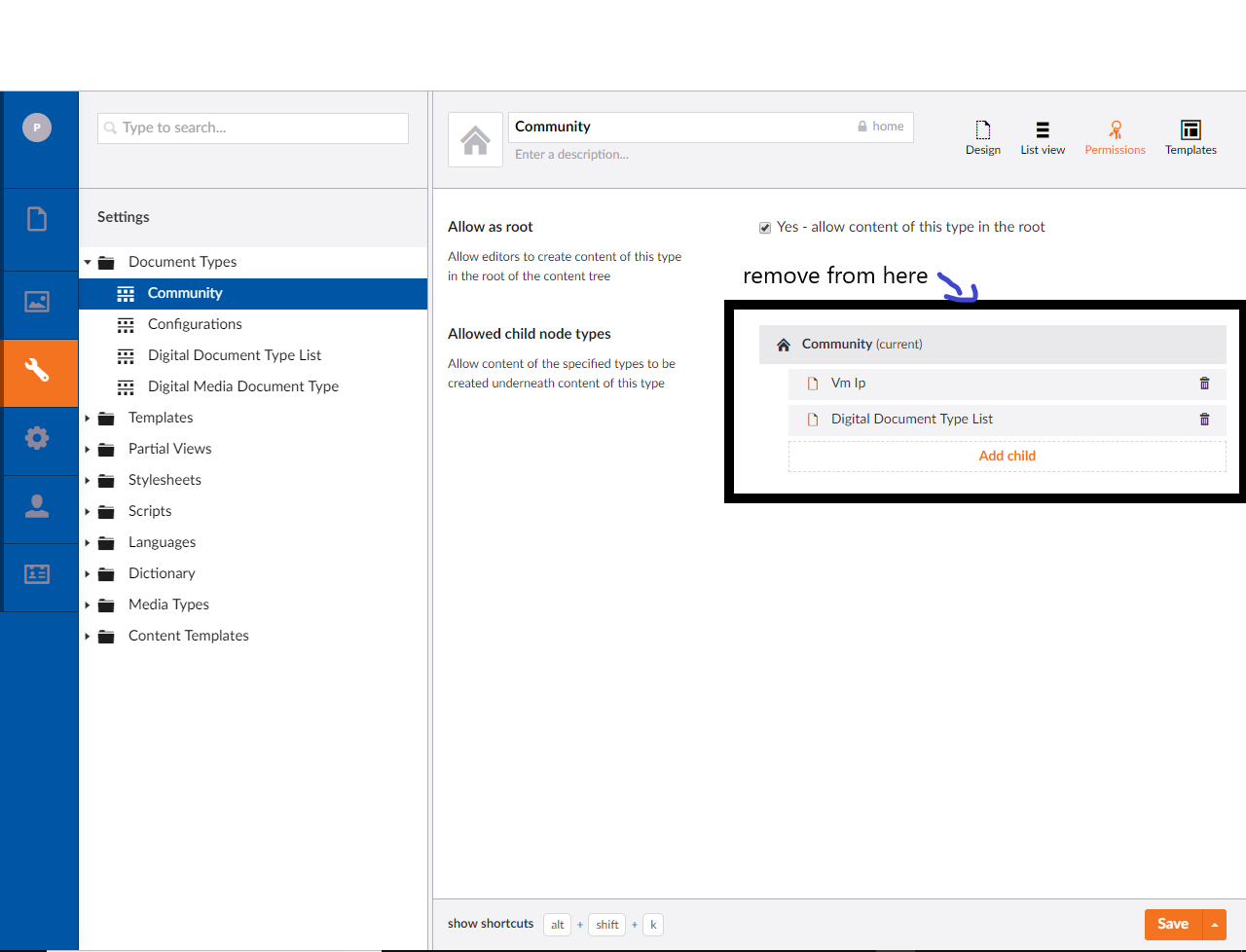Click the Type to search field
1246x952 pixels.
(253, 128)
